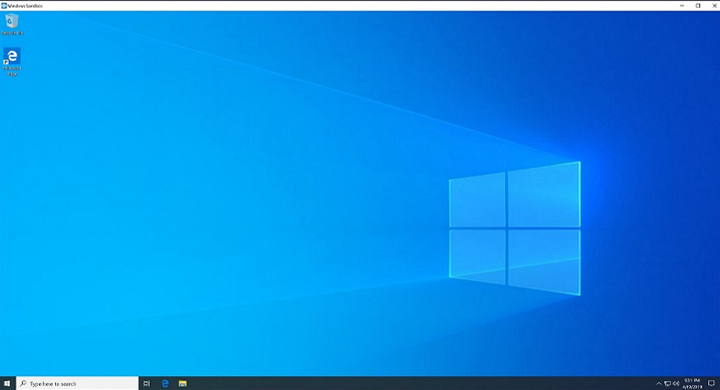Click the 'Type here to search' box
This screenshot has height=390, width=720.
point(77,383)
